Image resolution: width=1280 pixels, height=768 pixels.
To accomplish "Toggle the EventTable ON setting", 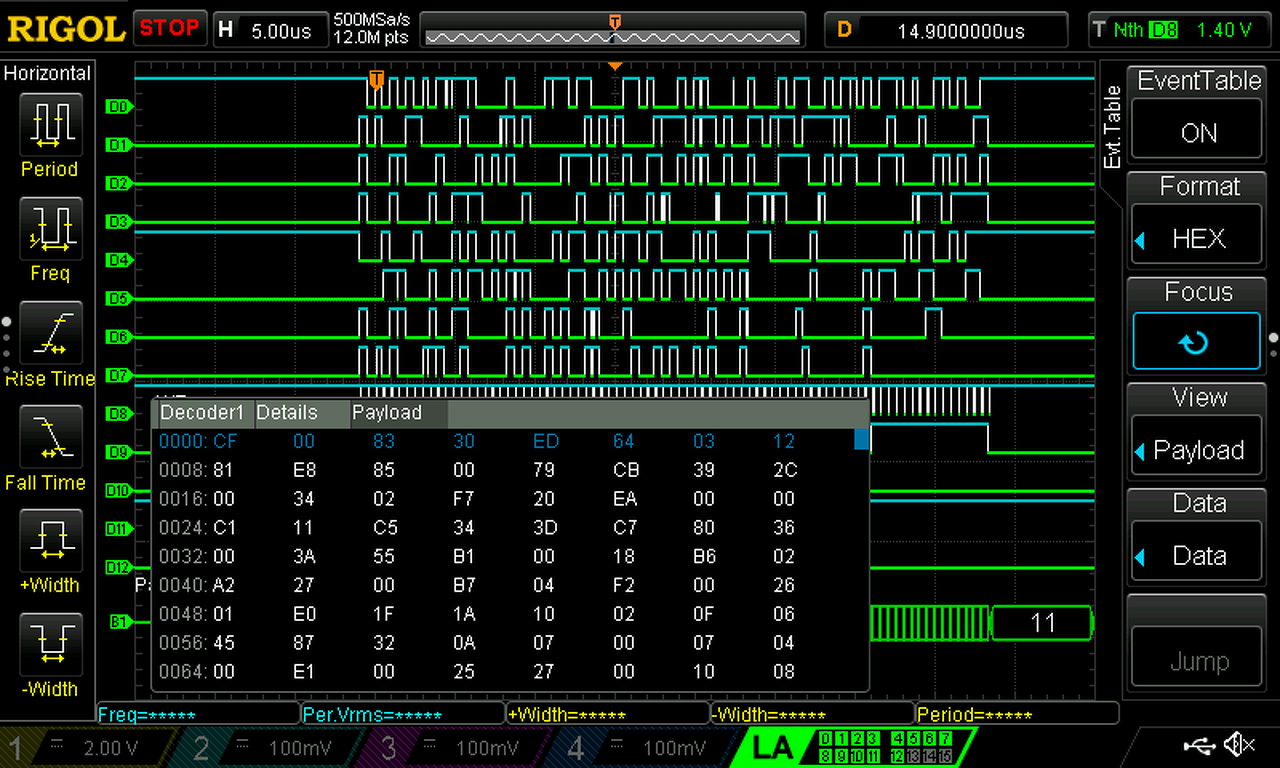I will 1198,134.
